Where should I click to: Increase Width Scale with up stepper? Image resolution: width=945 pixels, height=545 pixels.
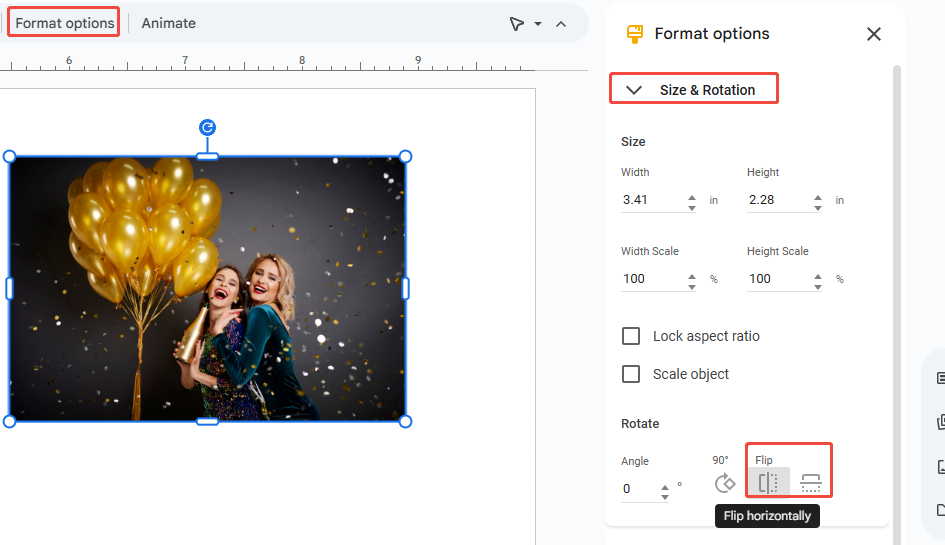pos(692,276)
